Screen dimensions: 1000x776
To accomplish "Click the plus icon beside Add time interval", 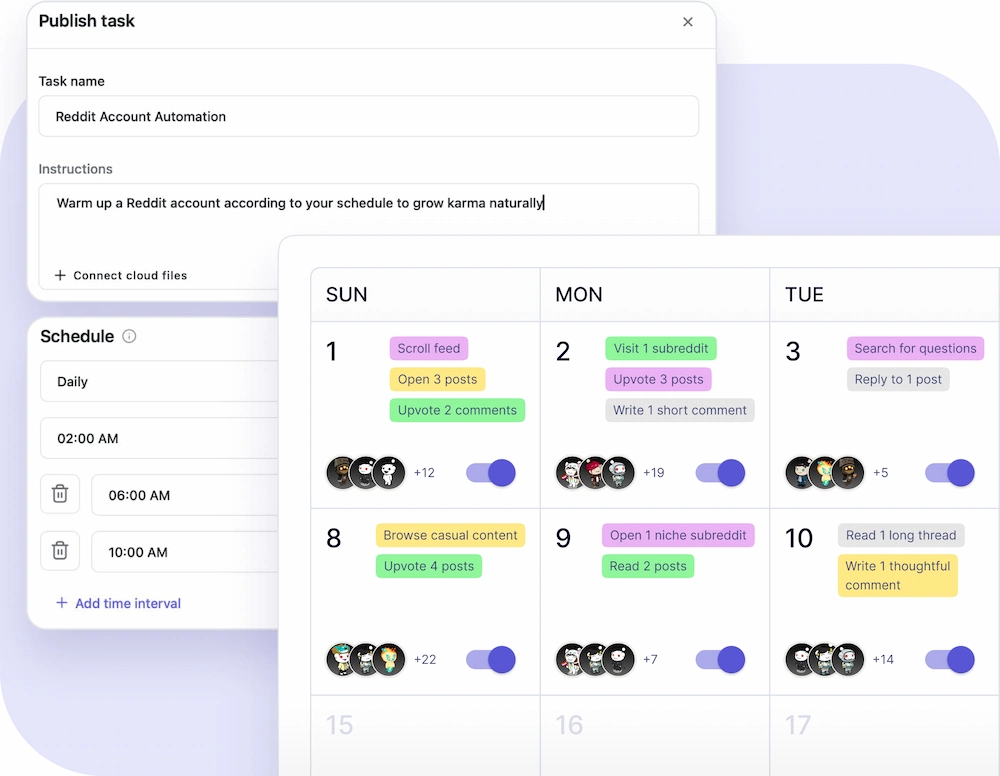I will point(60,603).
